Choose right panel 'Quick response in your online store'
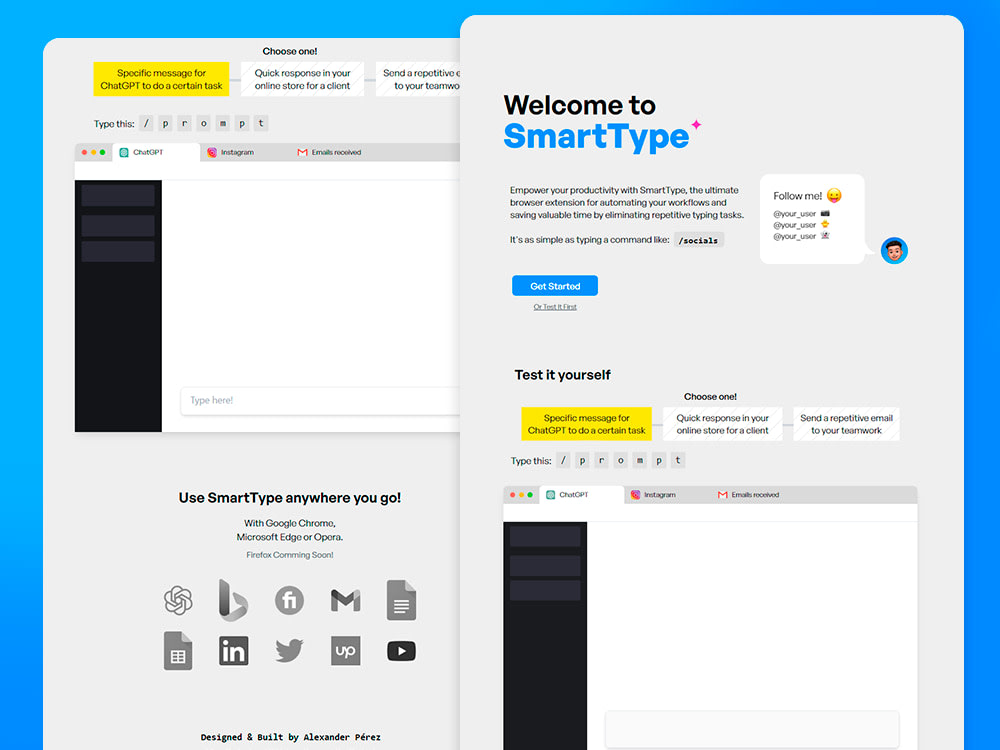This screenshot has width=1000, height=750. 723,424
